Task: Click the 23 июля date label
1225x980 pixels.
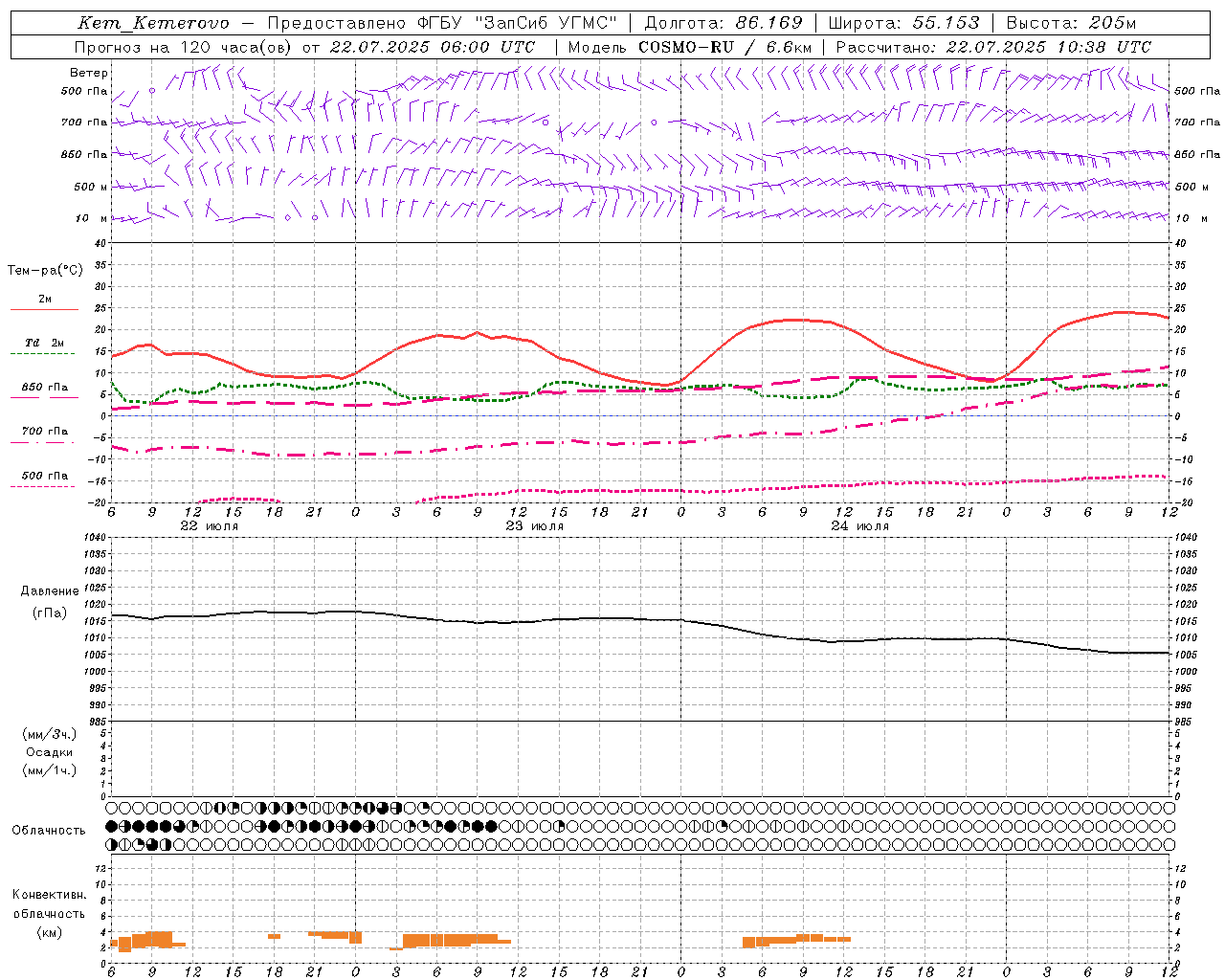Action: pos(535,526)
